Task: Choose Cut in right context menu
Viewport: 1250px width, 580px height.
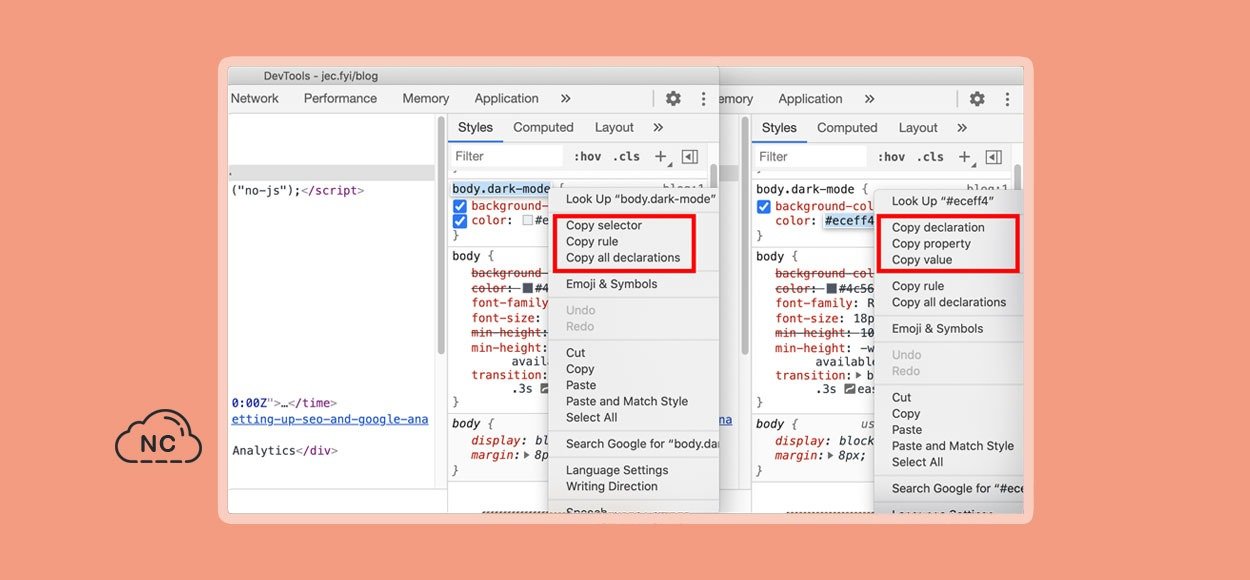Action: coord(901,397)
